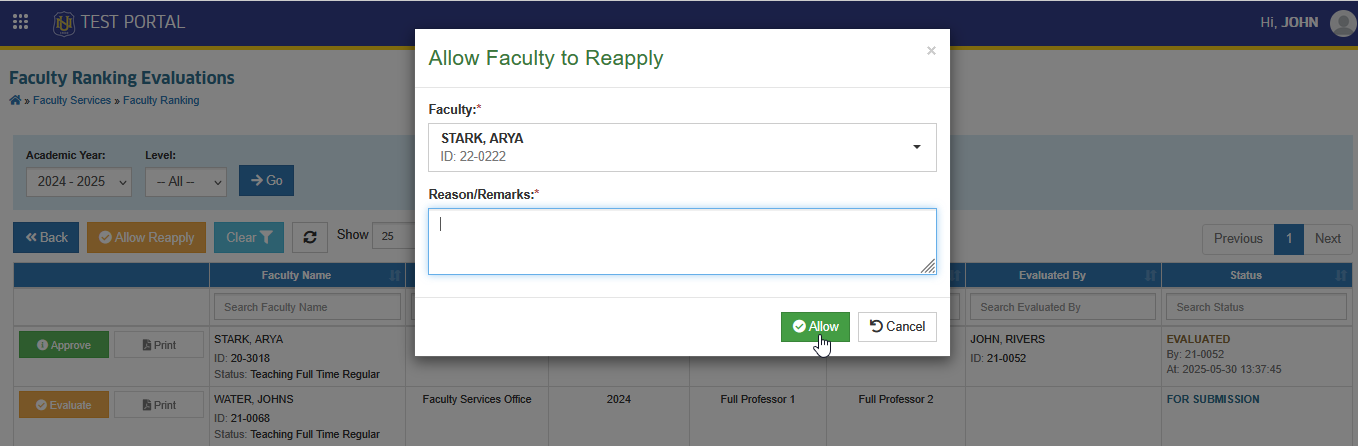
Task: Sort by the Faculty Name column arrows
Action: pos(394,275)
